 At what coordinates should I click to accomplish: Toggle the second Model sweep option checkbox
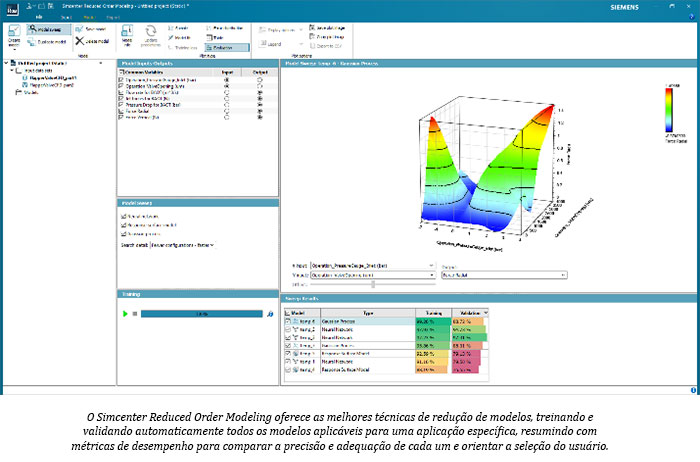[x=124, y=225]
